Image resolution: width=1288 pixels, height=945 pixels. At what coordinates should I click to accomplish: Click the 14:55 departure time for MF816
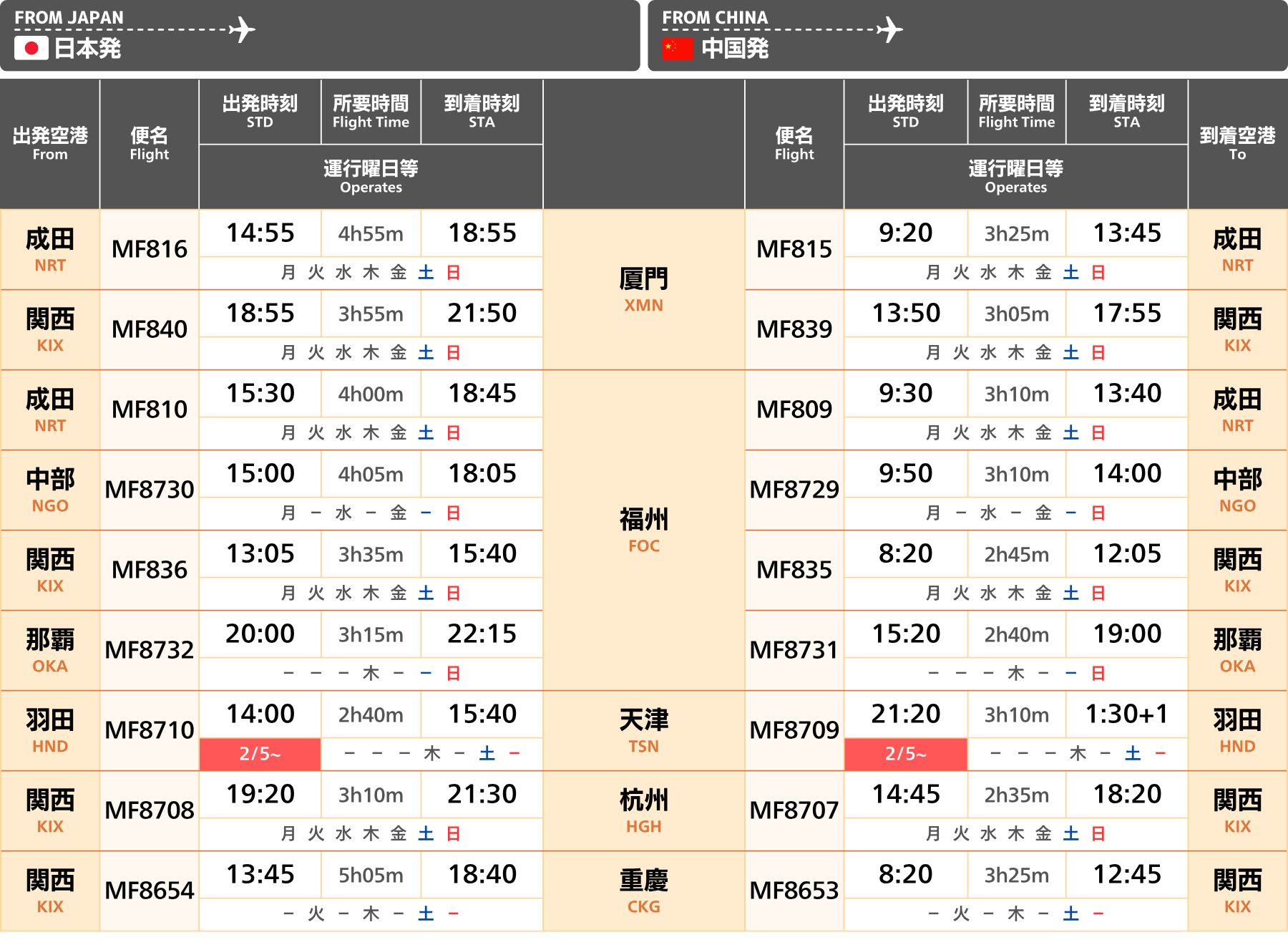click(260, 233)
